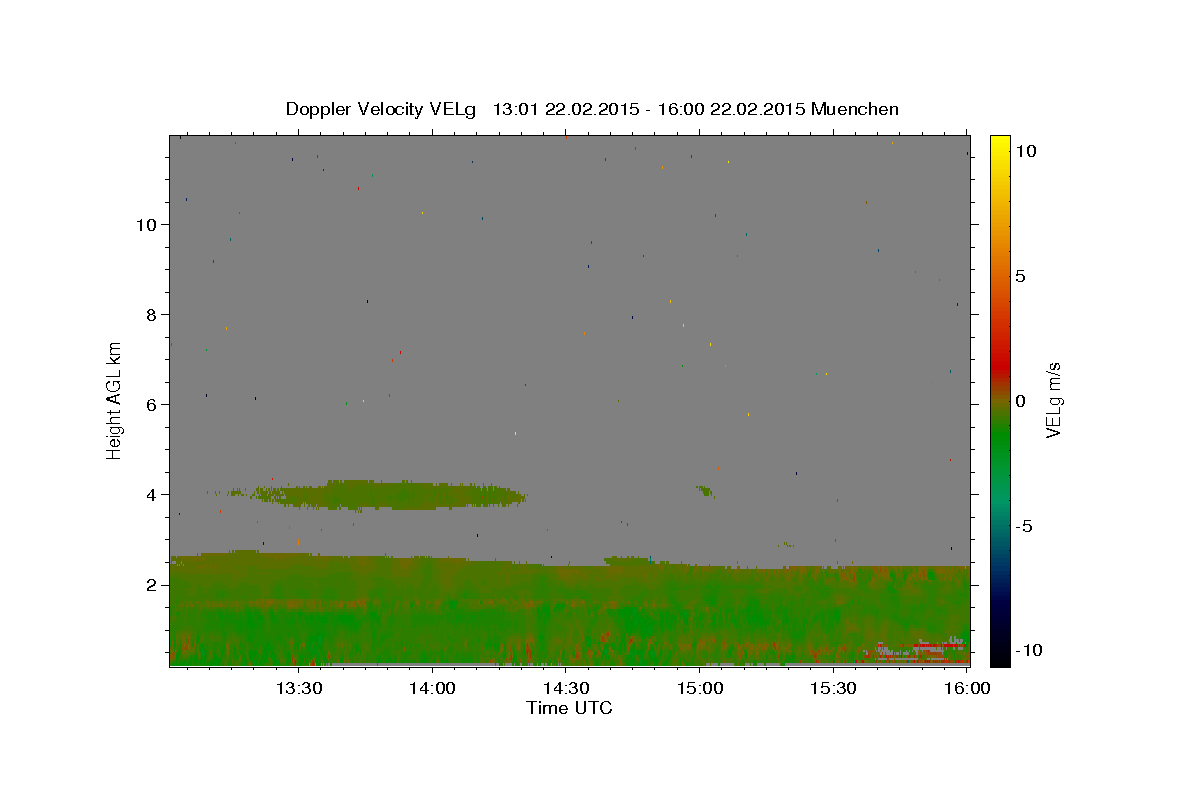Click the plot title 'Doppler Velocity VELg'
Viewport: 1200px width, 800px height.
coord(380,109)
